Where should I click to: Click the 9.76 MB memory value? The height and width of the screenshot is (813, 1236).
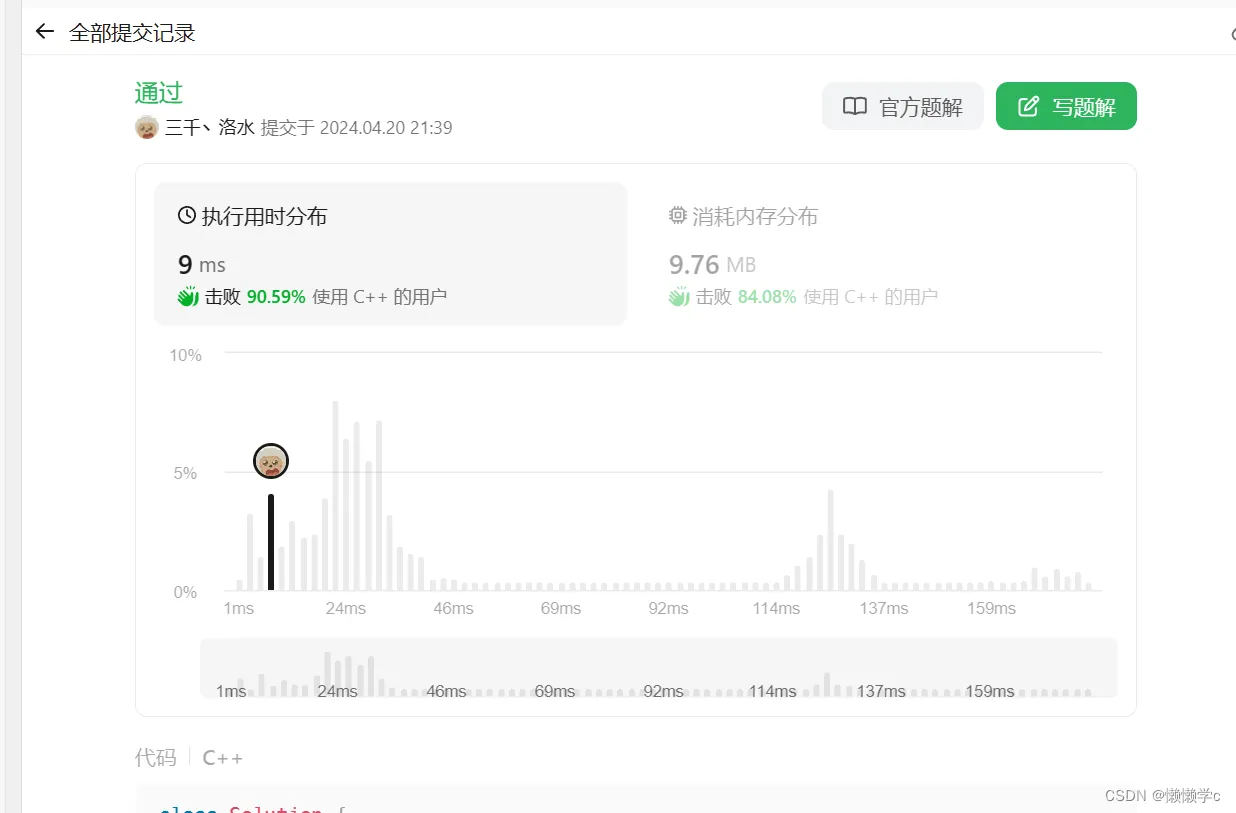pos(712,265)
